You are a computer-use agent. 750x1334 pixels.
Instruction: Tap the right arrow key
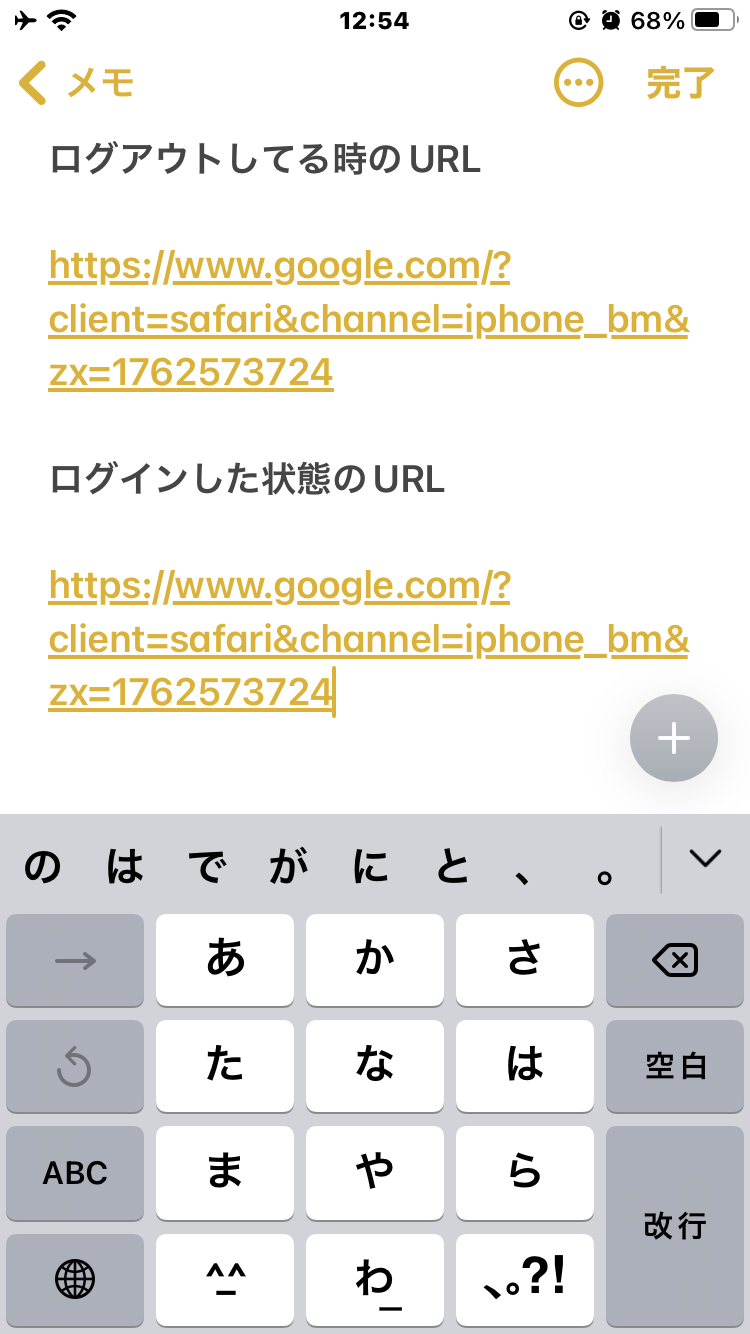(75, 960)
